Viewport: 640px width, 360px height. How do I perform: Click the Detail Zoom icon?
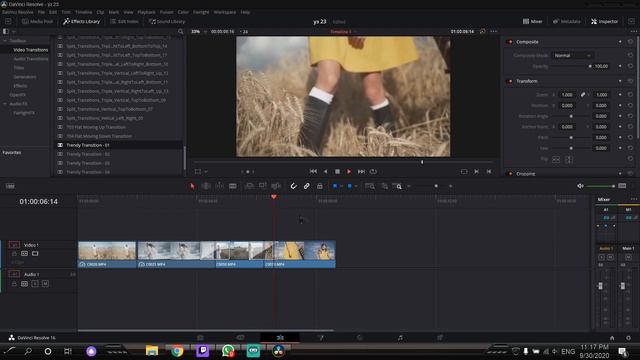384,186
